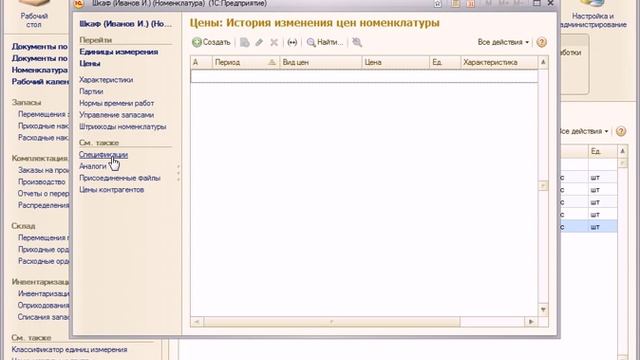Click the vertical scrollbar up arrow in Цены table

click(x=543, y=62)
